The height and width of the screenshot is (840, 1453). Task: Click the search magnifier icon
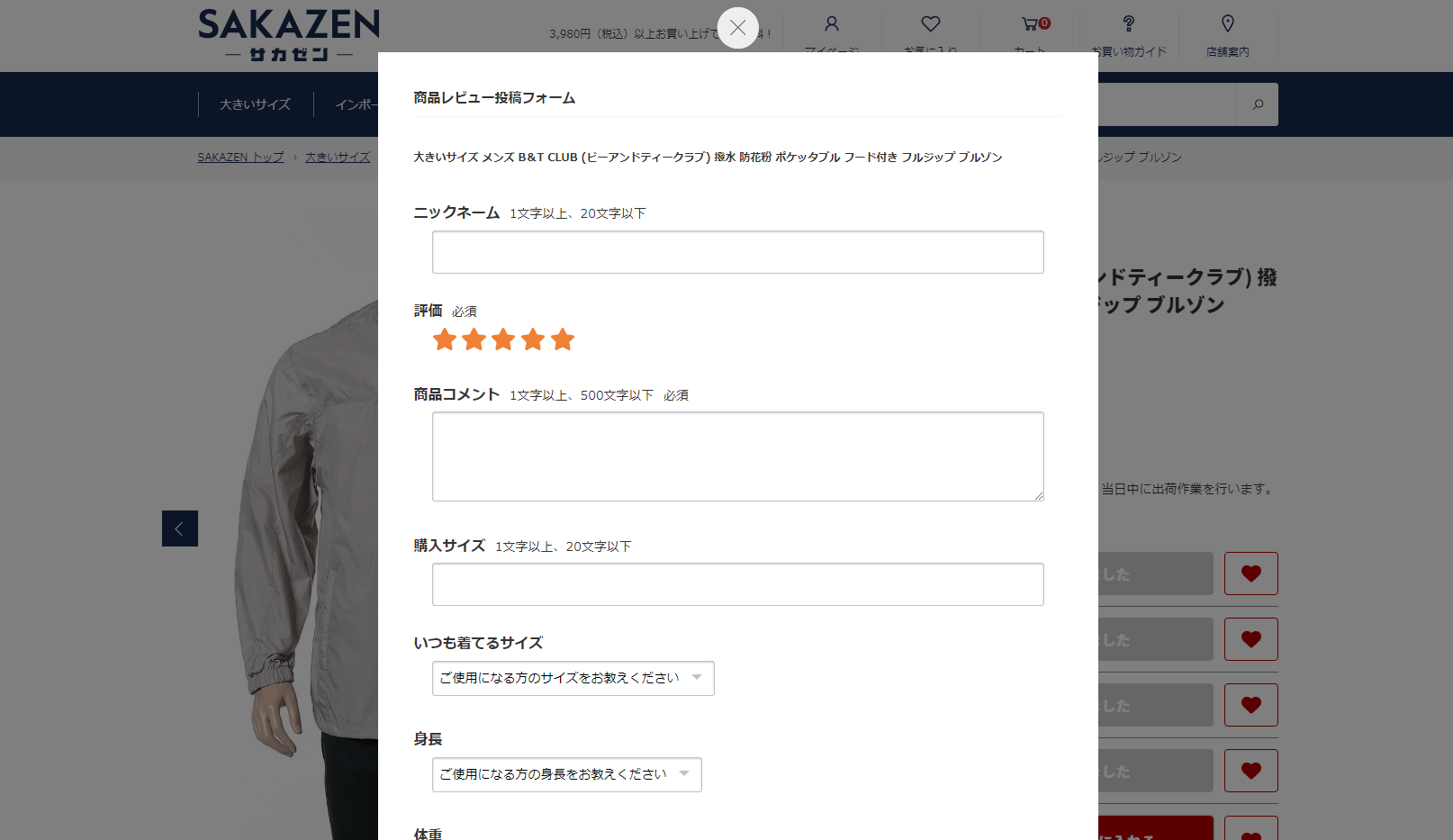(1258, 104)
